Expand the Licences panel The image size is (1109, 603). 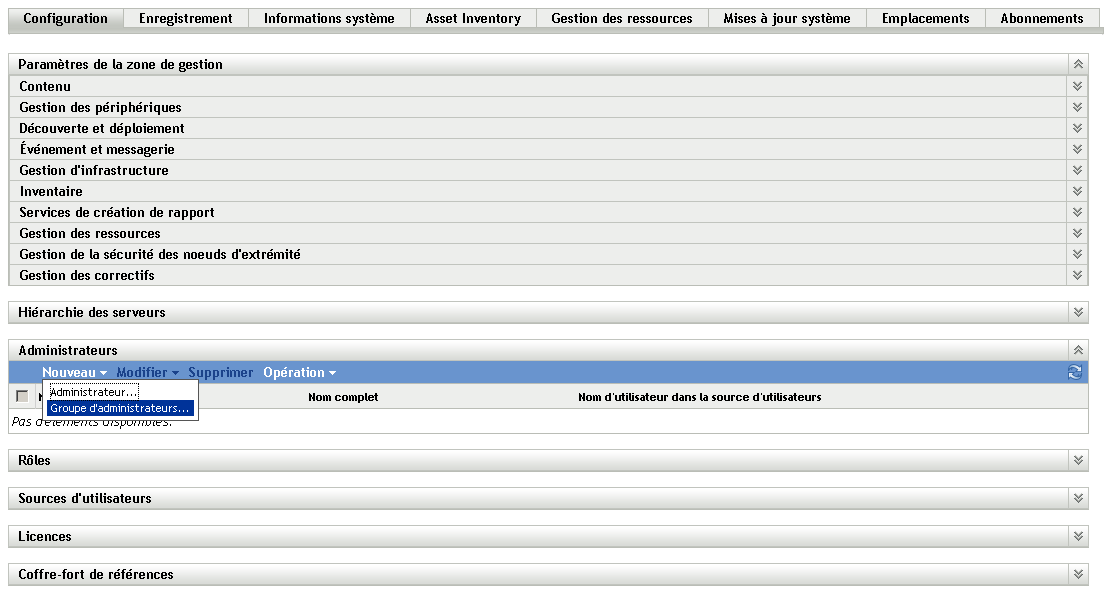pos(1077,536)
